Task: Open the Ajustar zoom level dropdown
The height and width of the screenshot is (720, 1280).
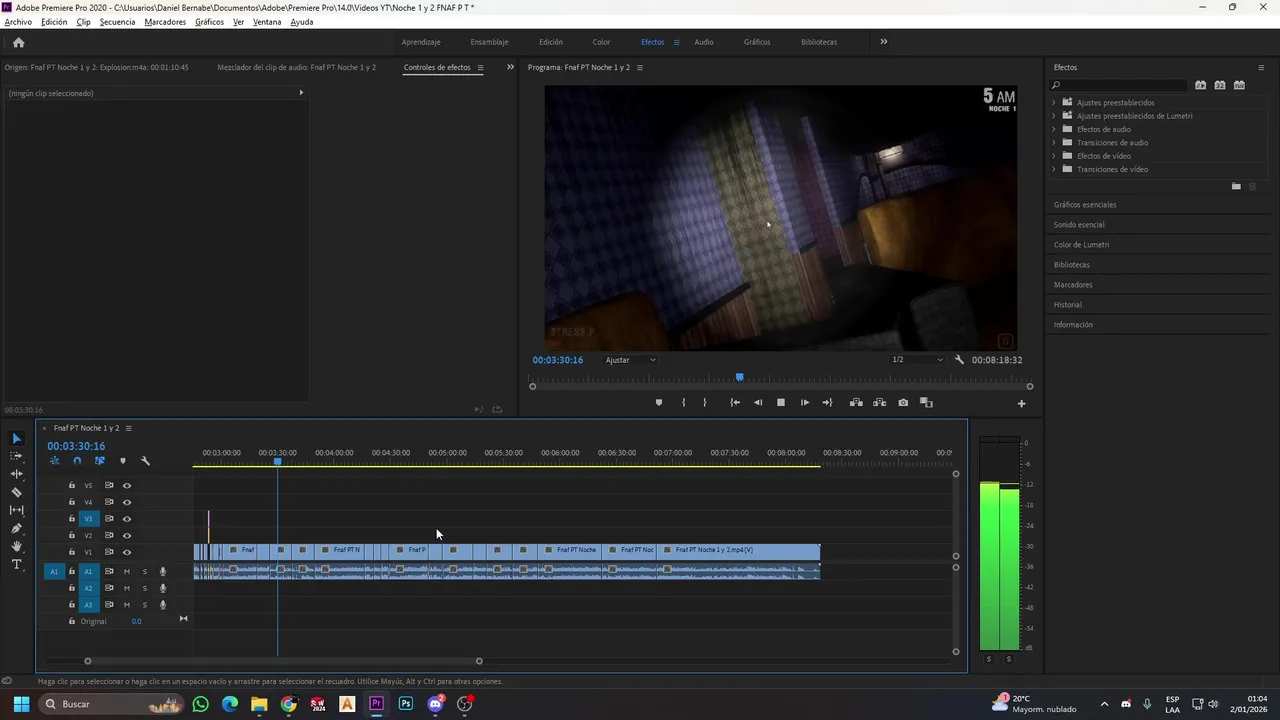Action: 631,360
